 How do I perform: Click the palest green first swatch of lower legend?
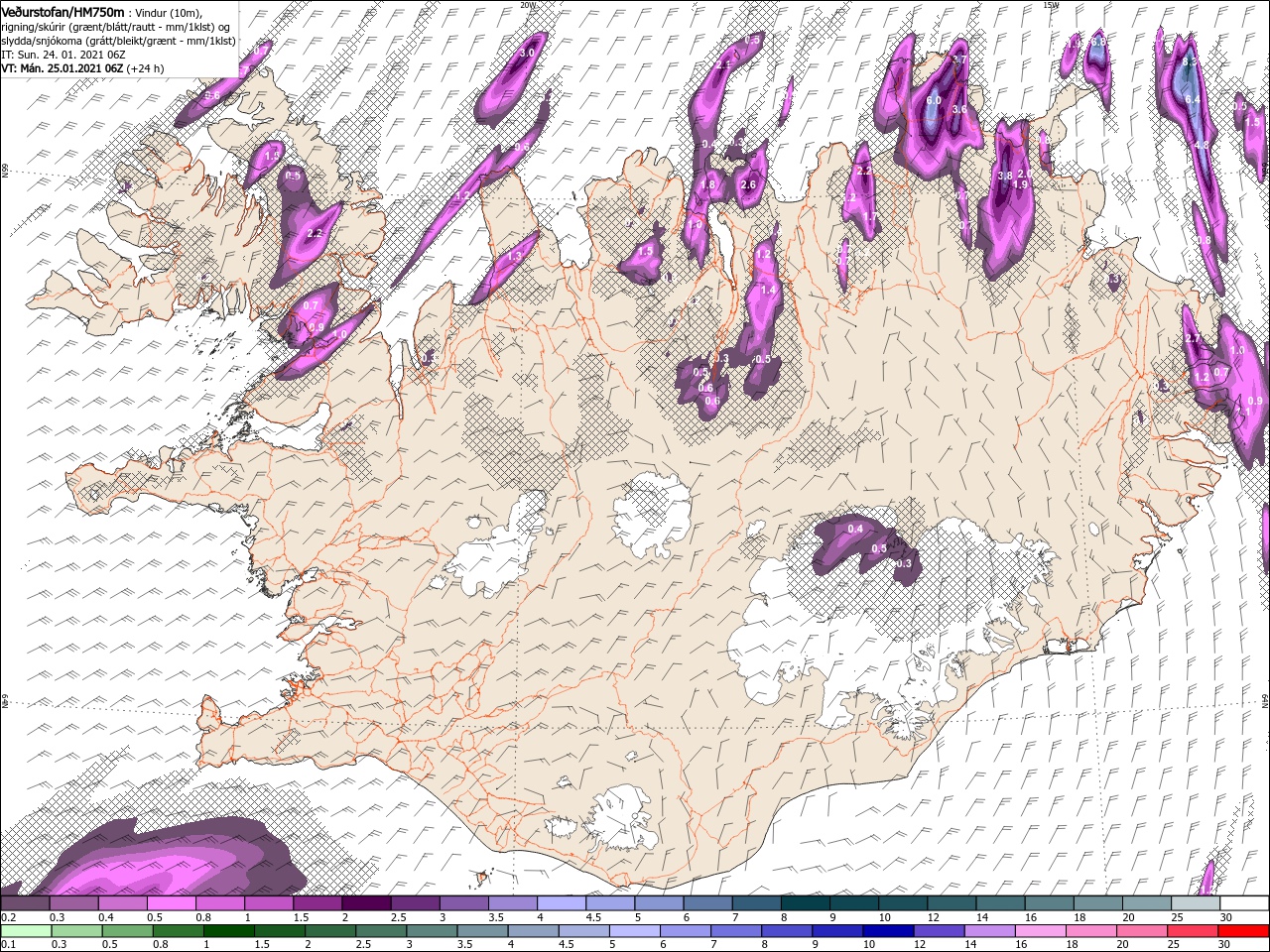point(25,931)
